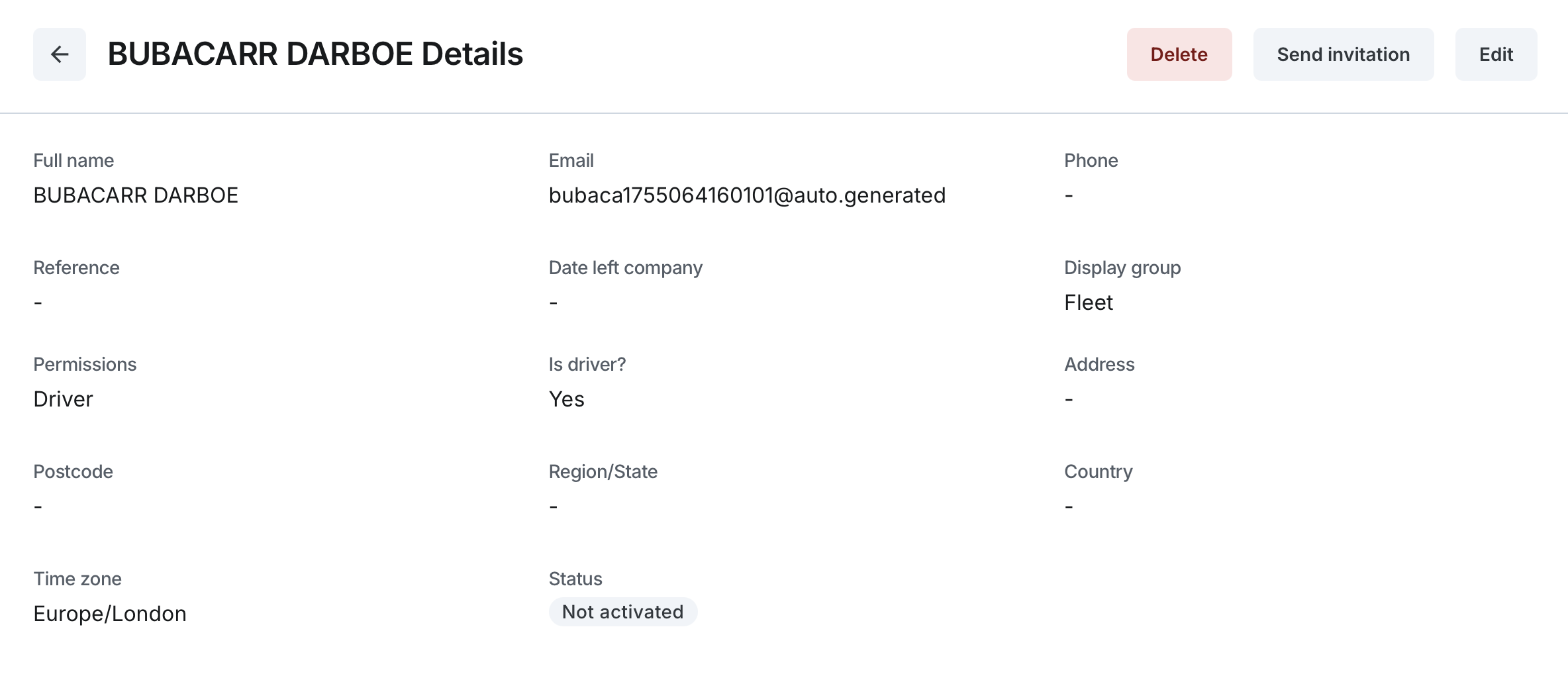This screenshot has width=1568, height=674.
Task: Click the Full name value BUBACARR DARBOE
Action: click(136, 195)
